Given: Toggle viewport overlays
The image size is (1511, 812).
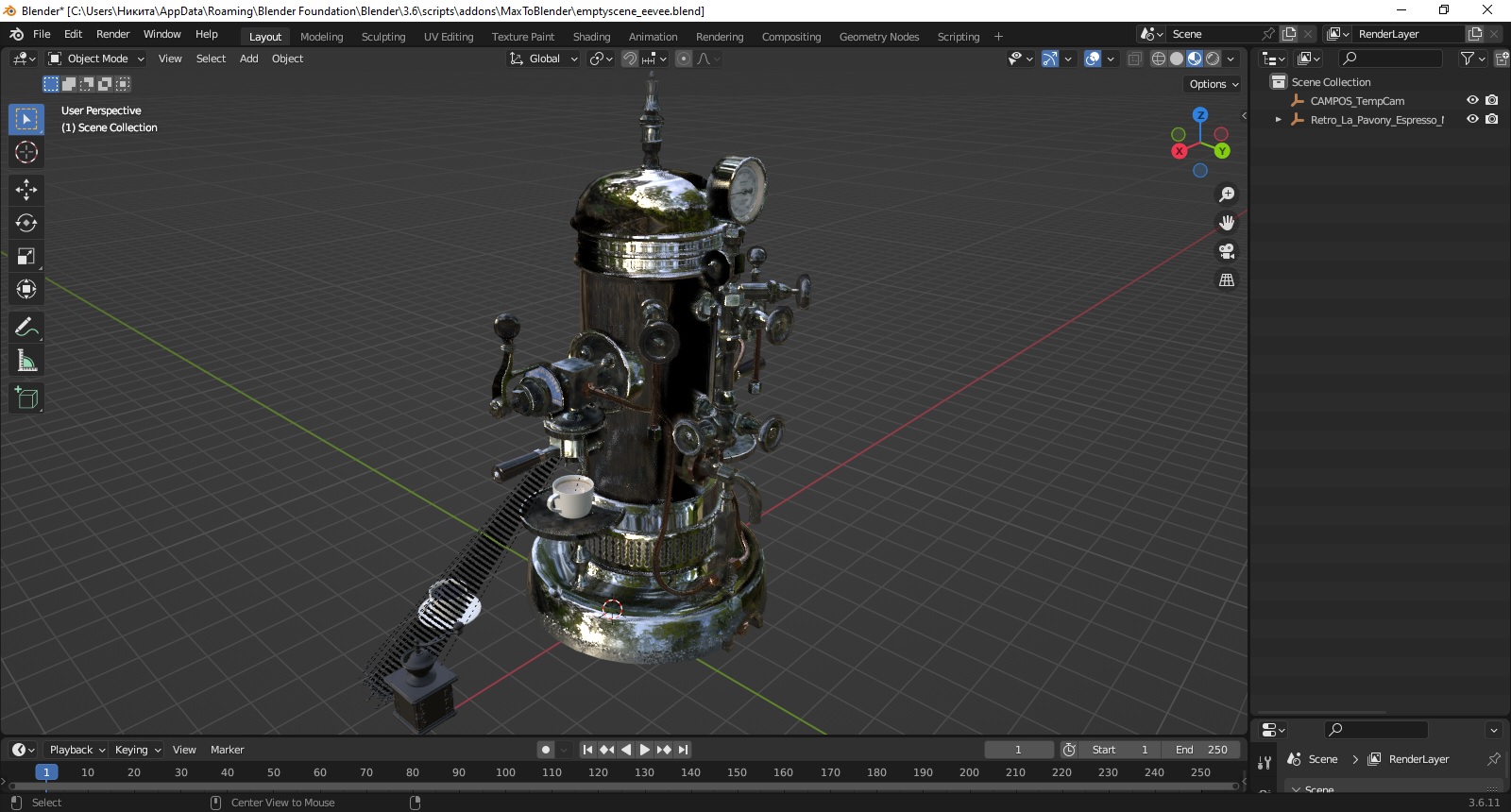Looking at the screenshot, I should click(x=1093, y=59).
